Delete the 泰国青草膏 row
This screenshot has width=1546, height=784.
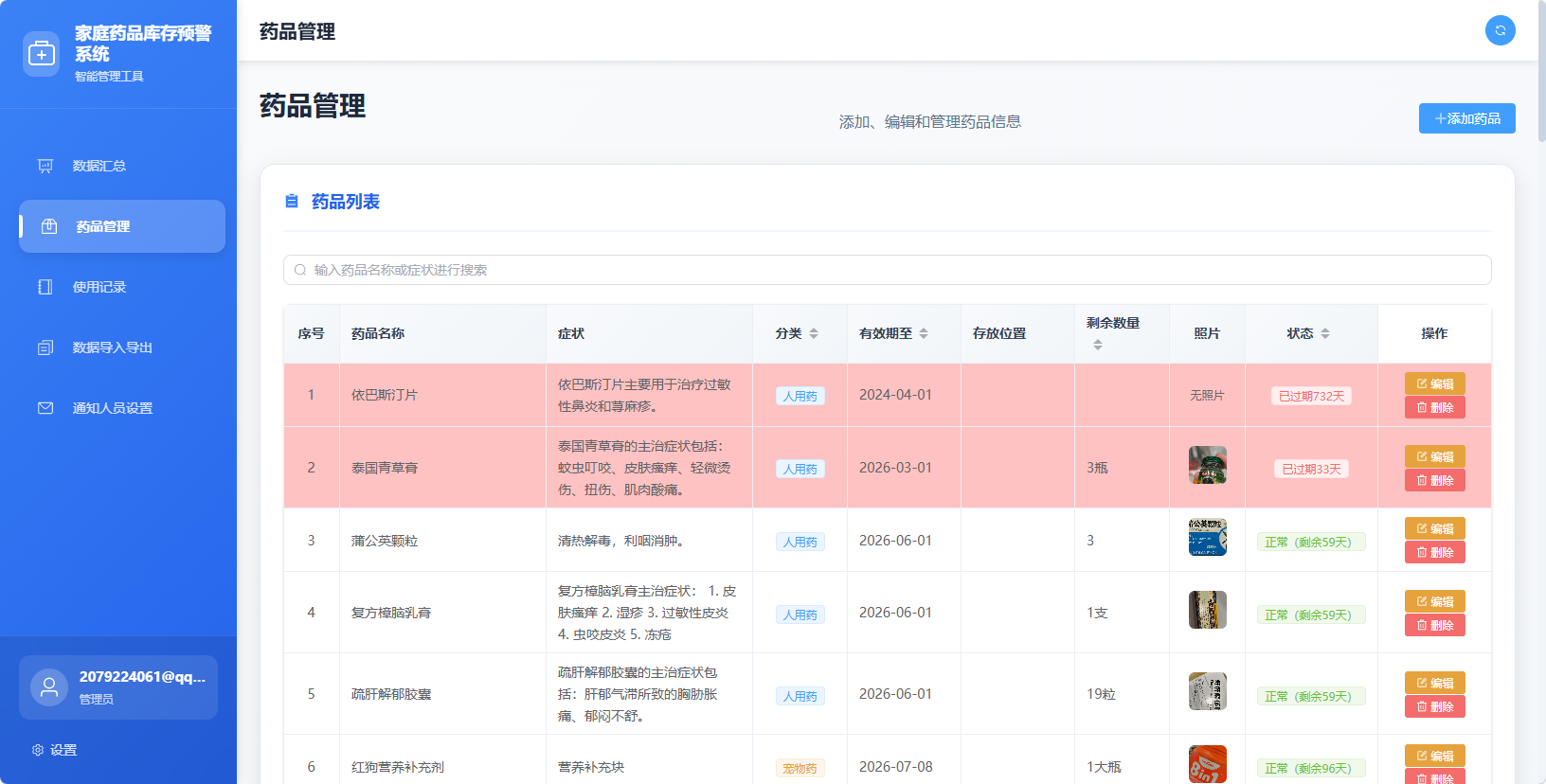point(1435,480)
